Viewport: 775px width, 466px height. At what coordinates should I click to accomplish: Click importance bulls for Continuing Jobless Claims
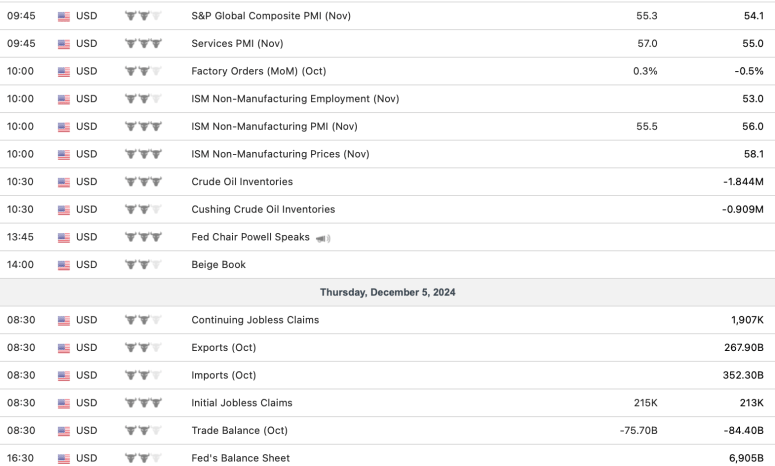coord(143,320)
